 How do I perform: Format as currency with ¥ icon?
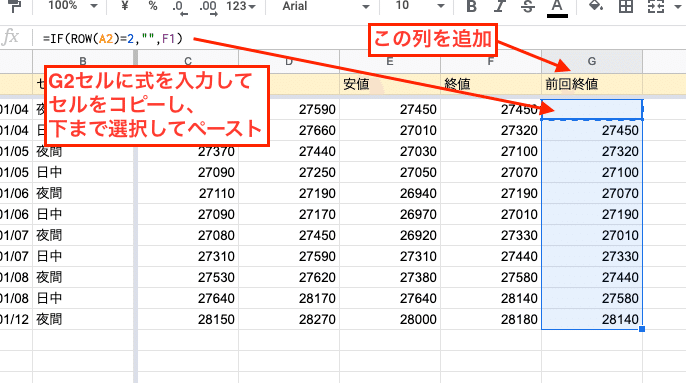point(125,6)
